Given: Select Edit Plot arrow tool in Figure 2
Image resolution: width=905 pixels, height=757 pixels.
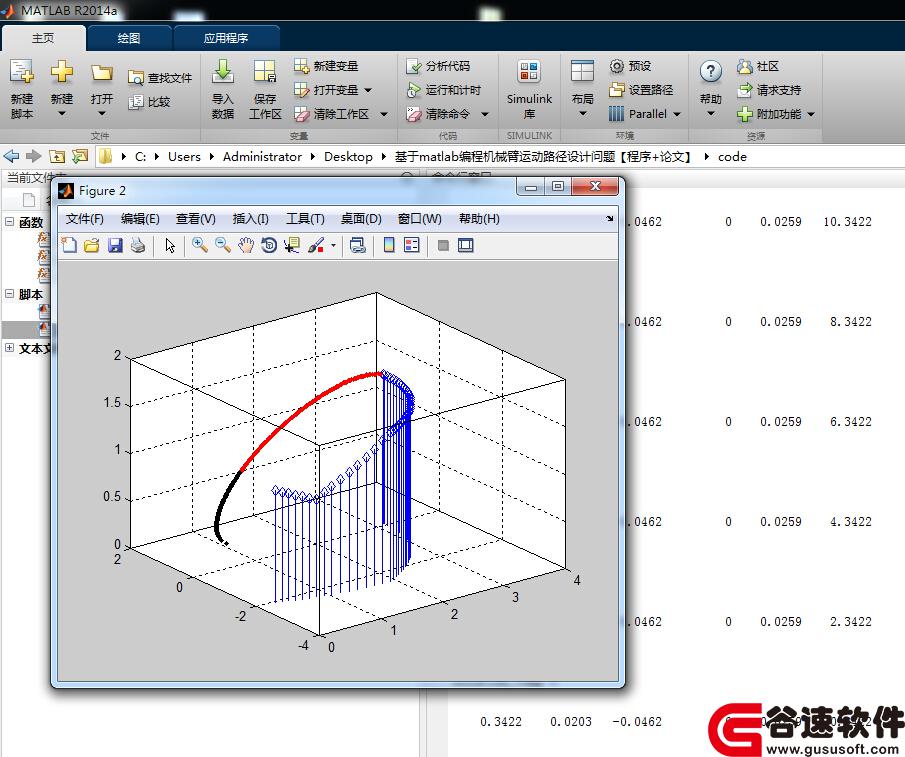Looking at the screenshot, I should [170, 245].
